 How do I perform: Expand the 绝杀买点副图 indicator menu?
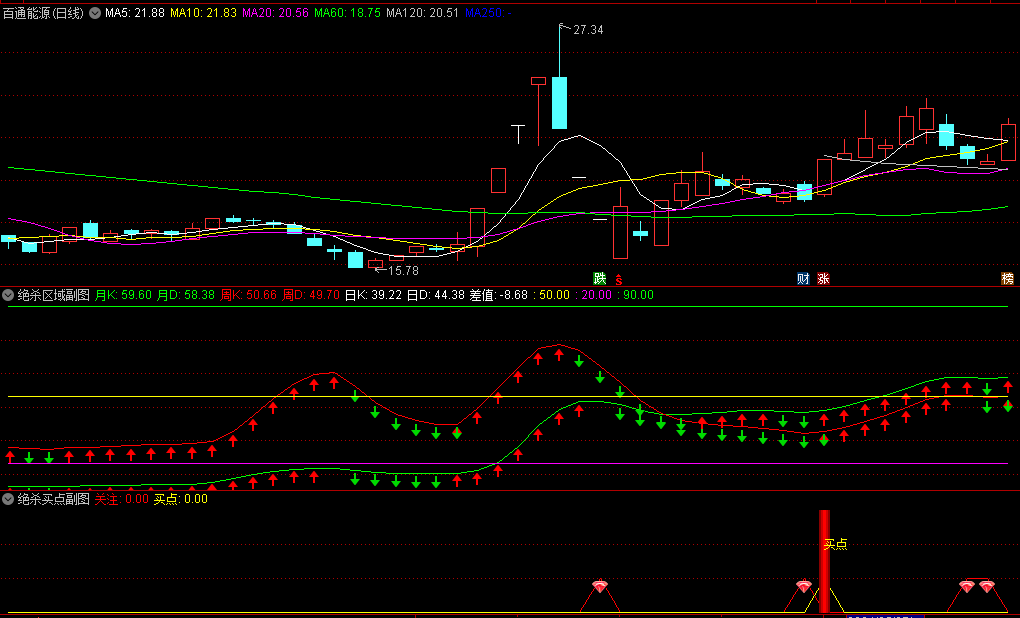pyautogui.click(x=9, y=499)
